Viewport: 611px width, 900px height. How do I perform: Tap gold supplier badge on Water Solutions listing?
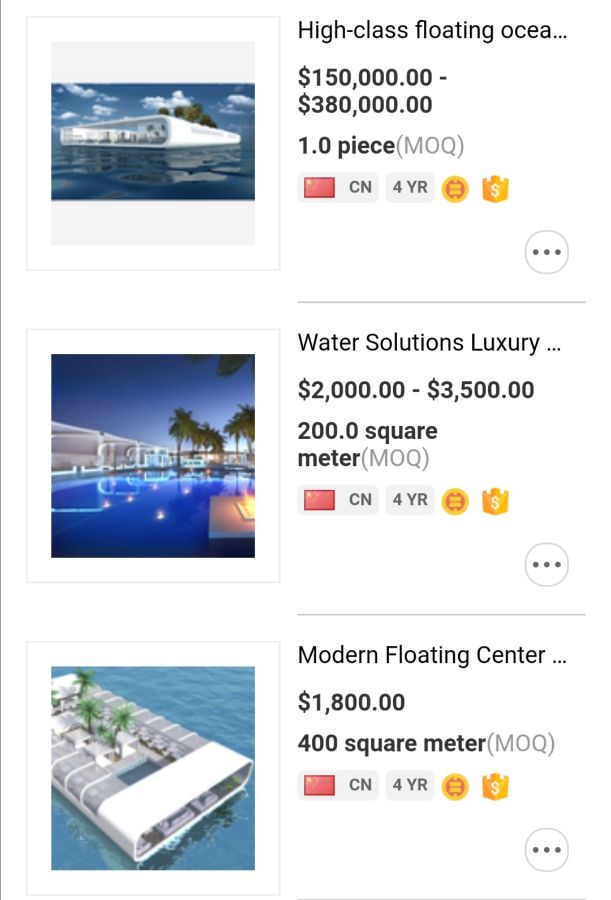pyautogui.click(x=455, y=500)
